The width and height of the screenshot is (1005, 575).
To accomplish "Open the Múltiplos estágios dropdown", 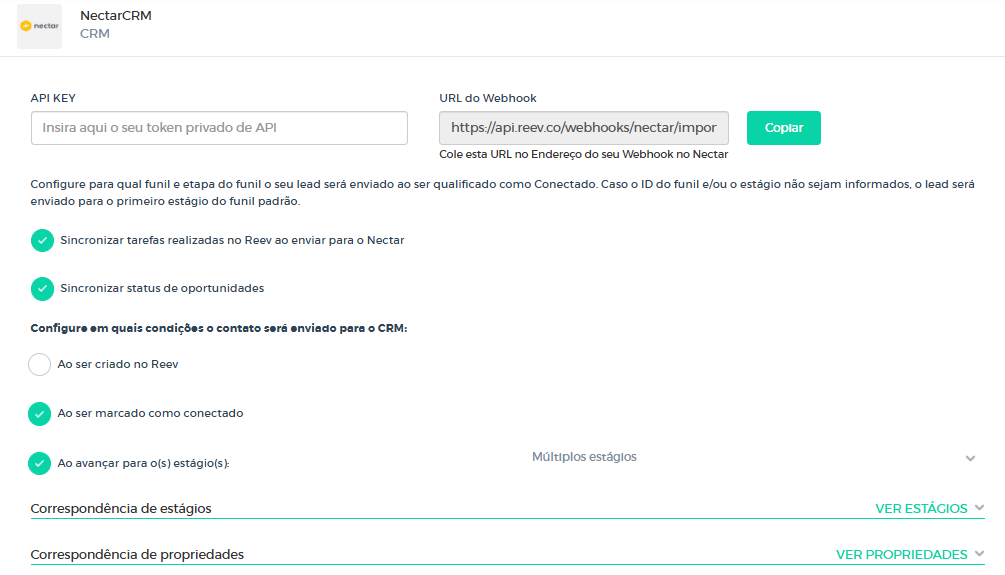I will point(753,457).
